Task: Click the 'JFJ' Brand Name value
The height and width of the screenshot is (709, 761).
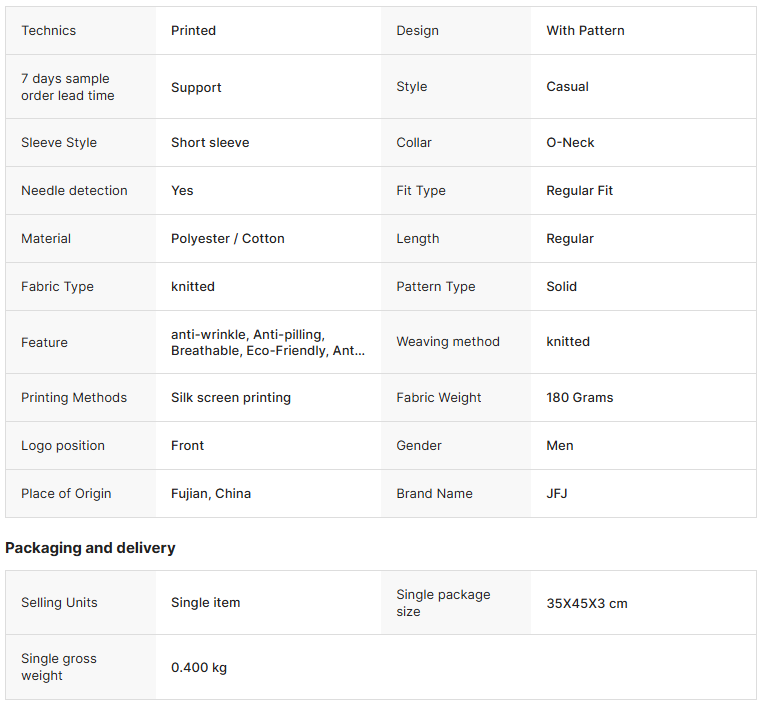Action: pos(556,494)
